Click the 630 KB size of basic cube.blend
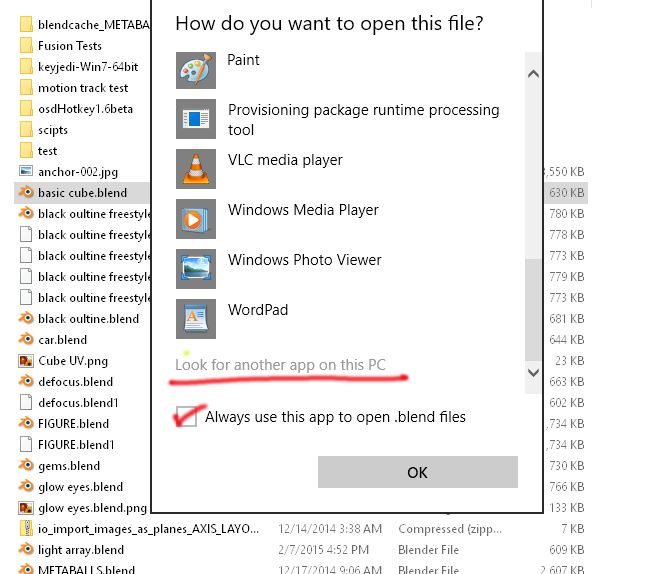This screenshot has height=574, width=656. pyautogui.click(x=567, y=192)
